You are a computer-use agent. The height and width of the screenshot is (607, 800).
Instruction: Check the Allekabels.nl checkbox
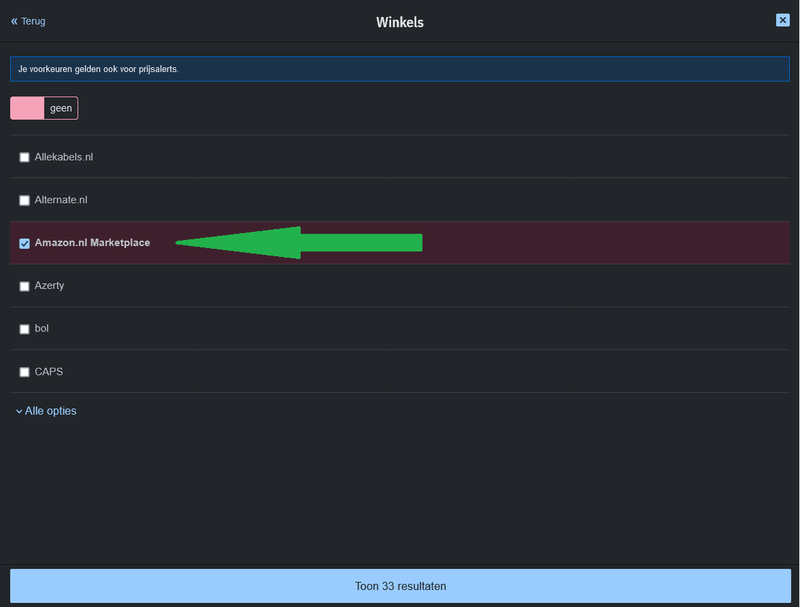coord(24,157)
